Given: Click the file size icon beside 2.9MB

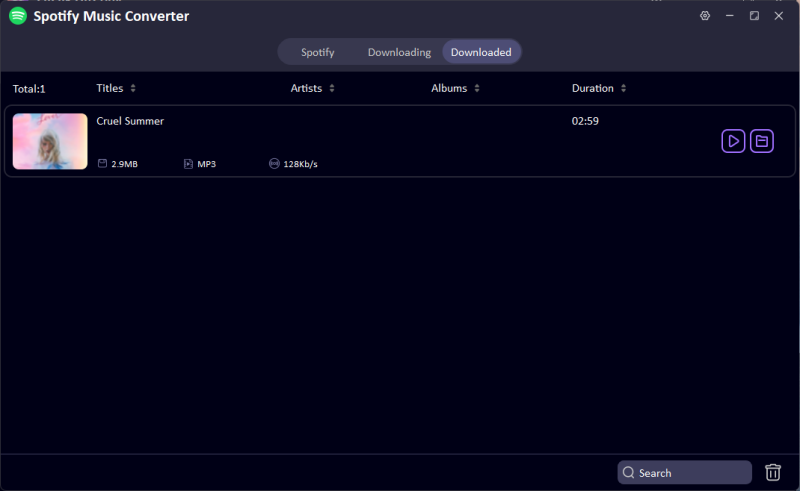Looking at the screenshot, I should tap(102, 163).
